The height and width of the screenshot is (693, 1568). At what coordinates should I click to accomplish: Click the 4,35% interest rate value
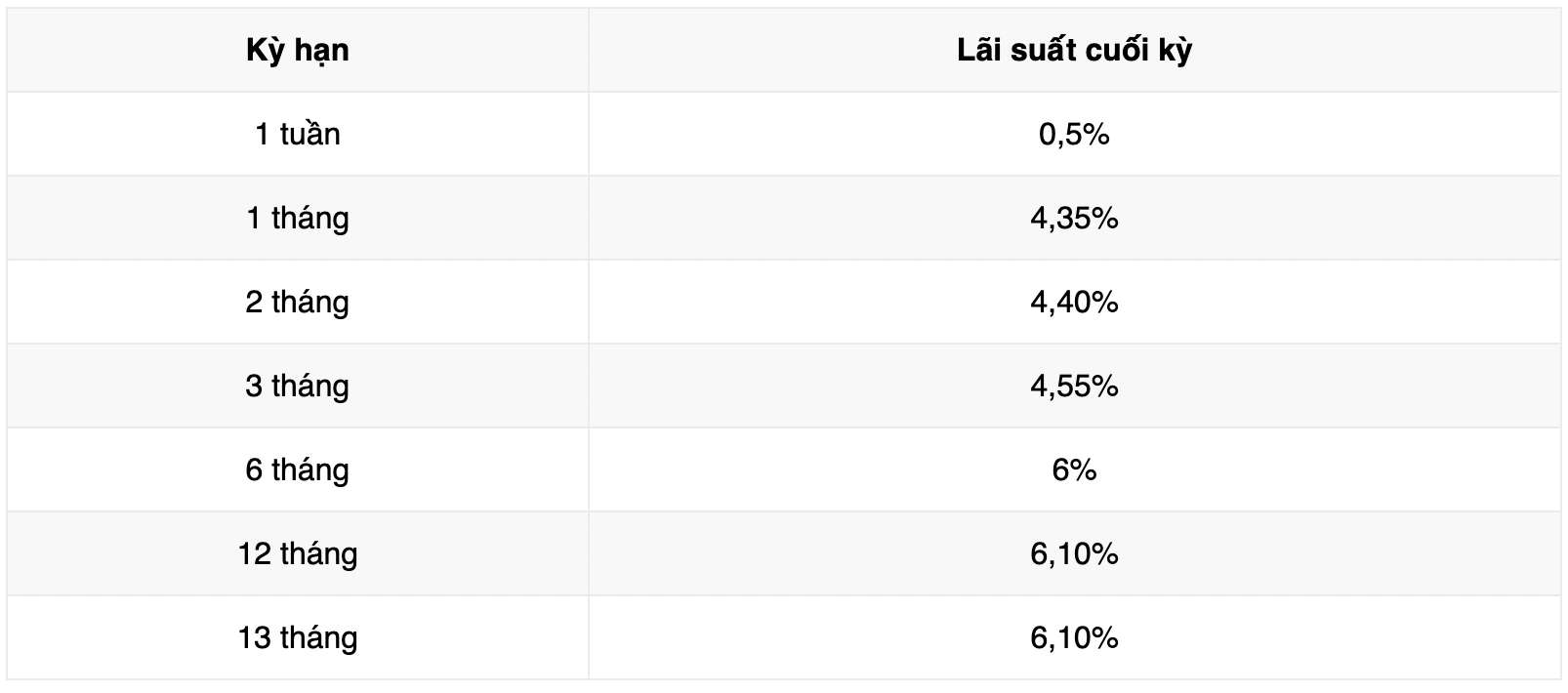tap(1074, 218)
